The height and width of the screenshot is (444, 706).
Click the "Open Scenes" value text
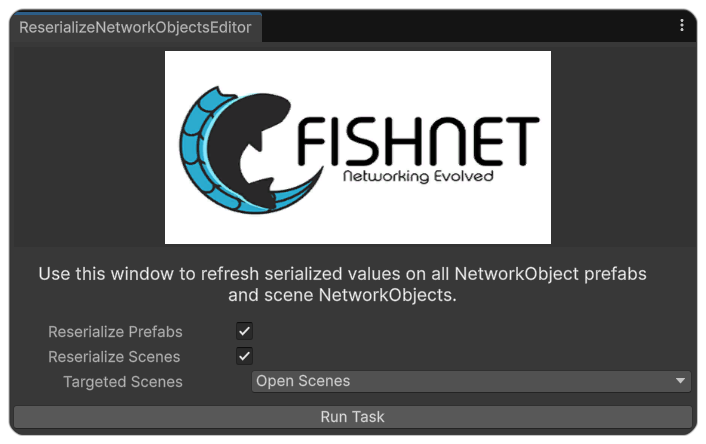click(303, 381)
